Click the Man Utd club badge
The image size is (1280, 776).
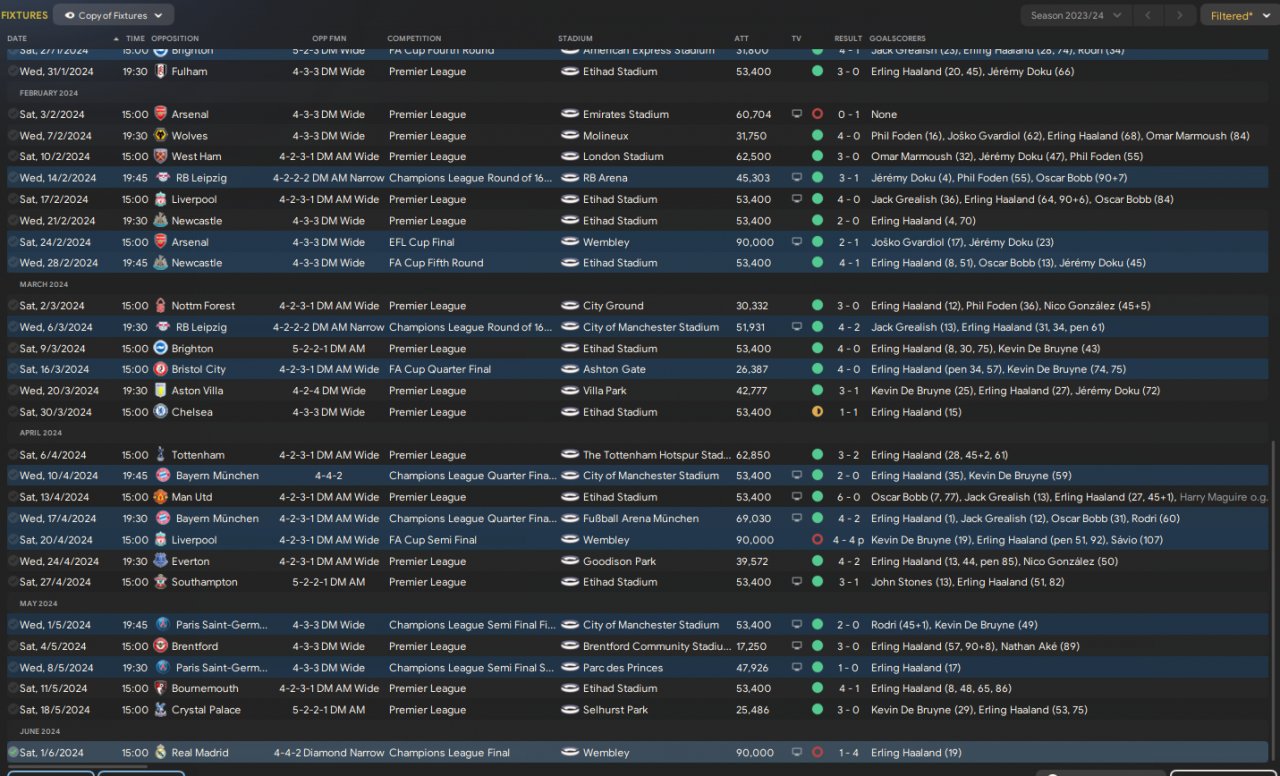[160, 497]
